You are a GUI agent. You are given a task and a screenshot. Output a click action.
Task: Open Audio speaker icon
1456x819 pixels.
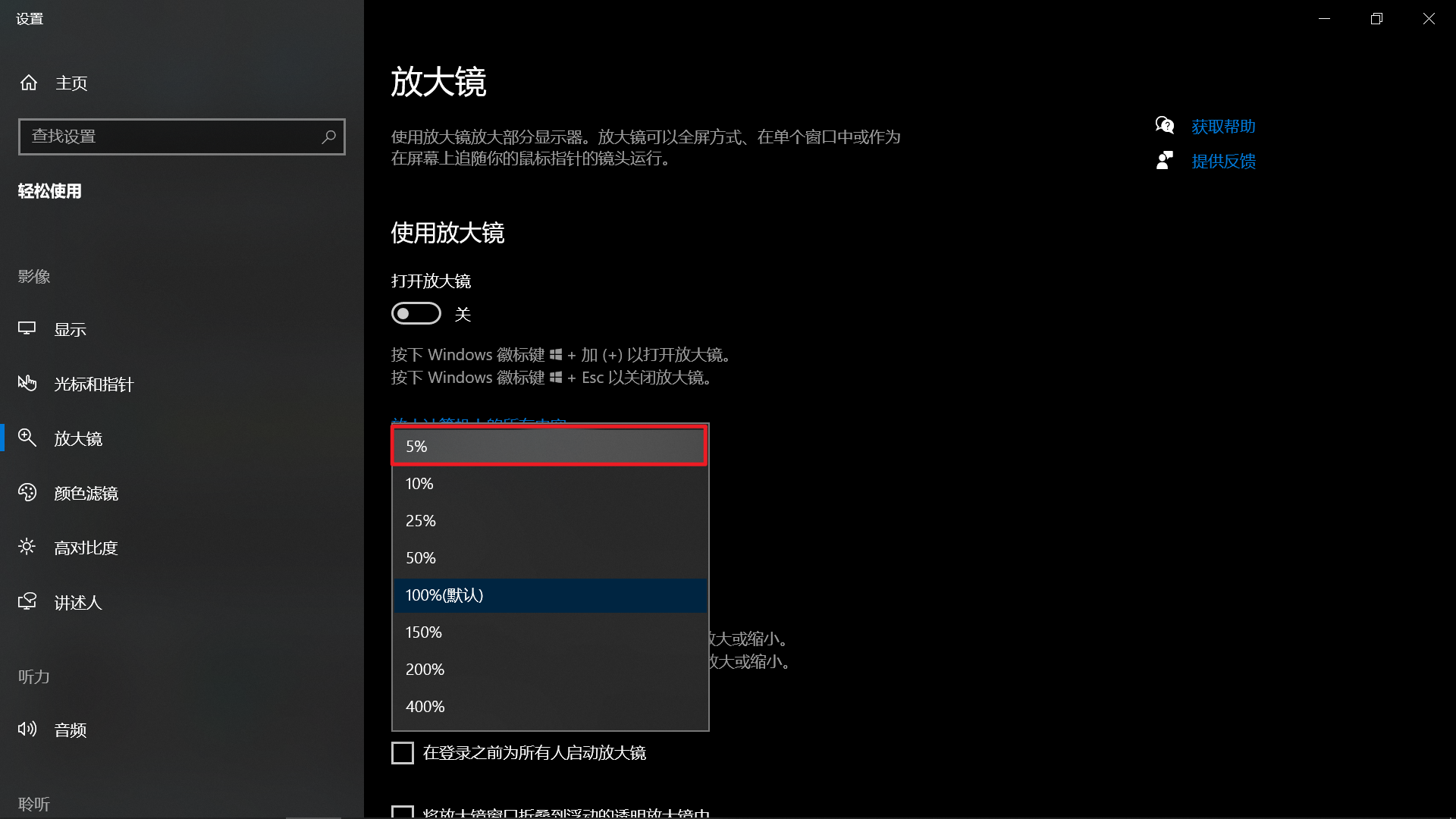27,730
